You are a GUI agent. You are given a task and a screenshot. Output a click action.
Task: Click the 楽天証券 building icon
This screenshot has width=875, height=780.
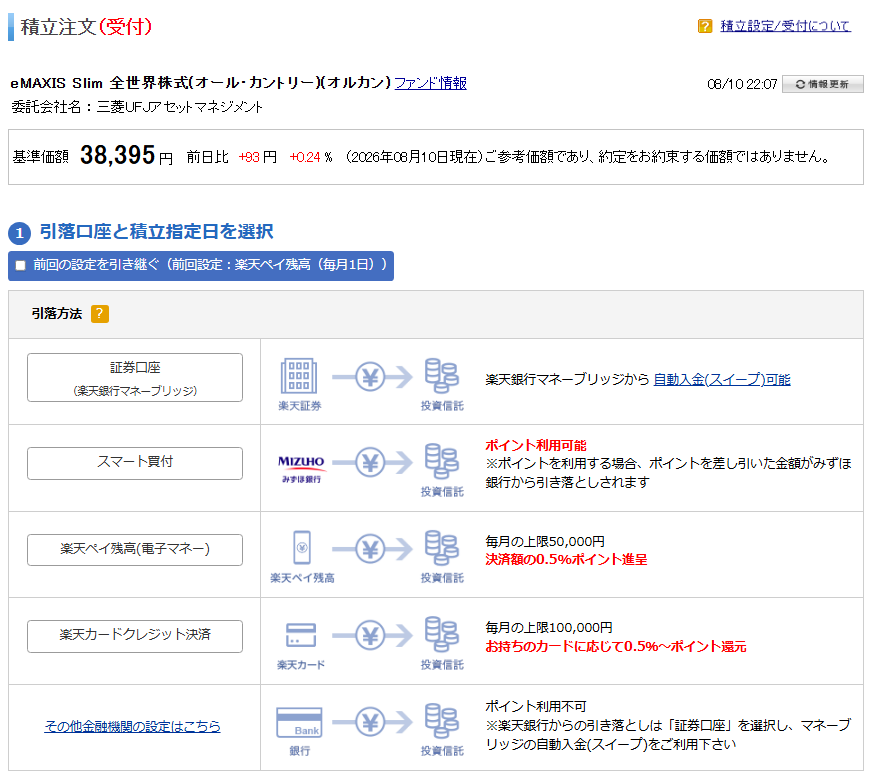[x=299, y=376]
